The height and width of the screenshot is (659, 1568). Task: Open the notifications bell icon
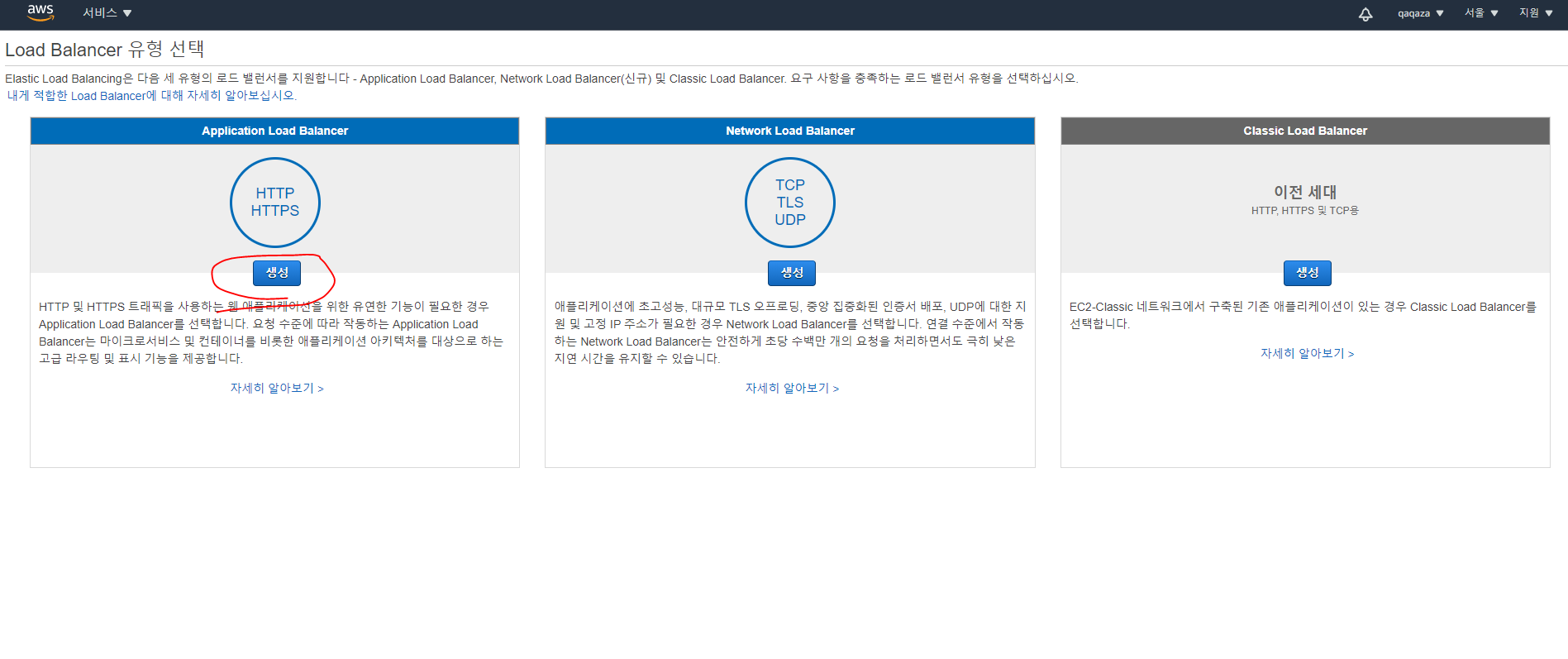pyautogui.click(x=1365, y=14)
